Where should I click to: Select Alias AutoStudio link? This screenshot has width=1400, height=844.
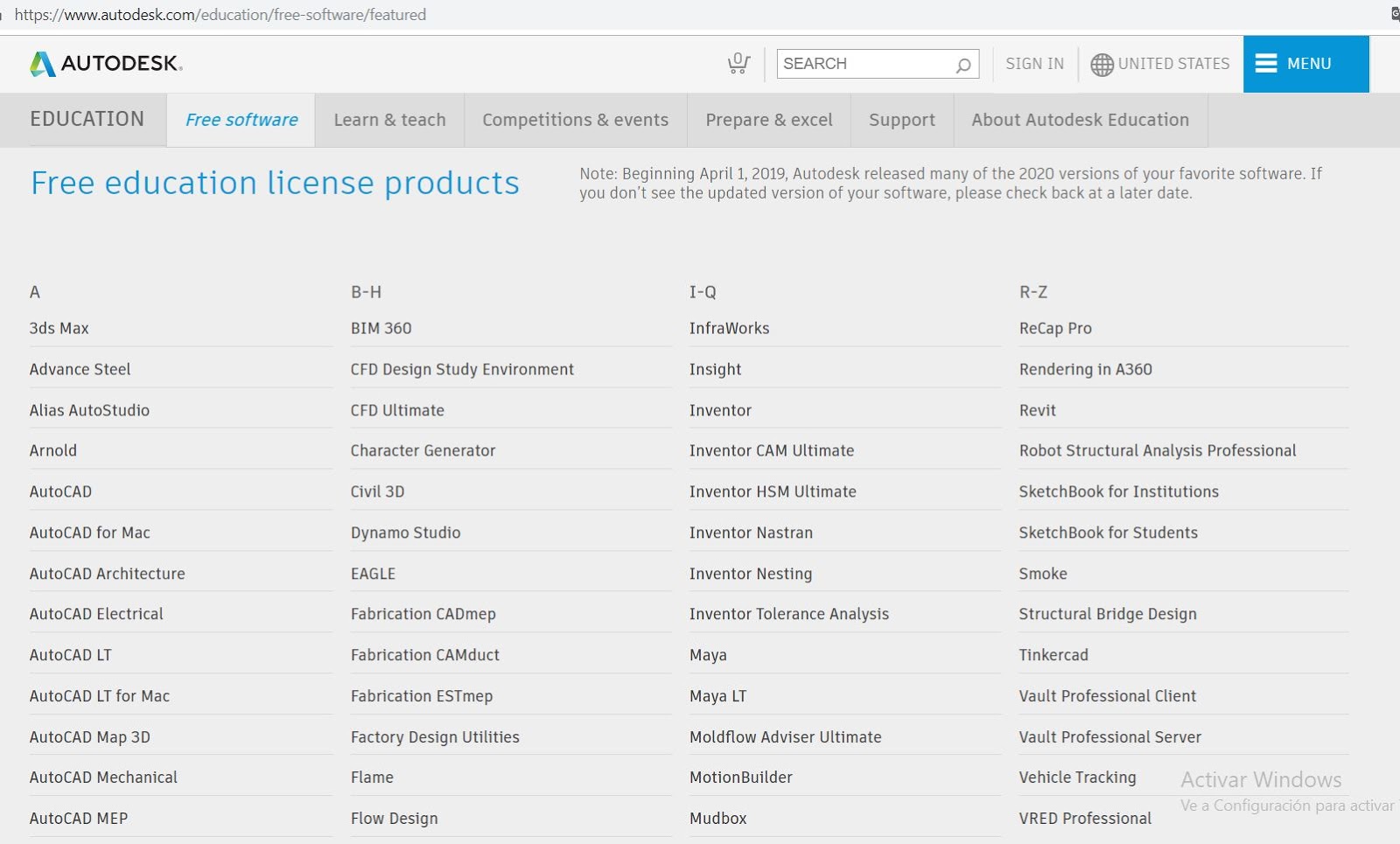89,410
